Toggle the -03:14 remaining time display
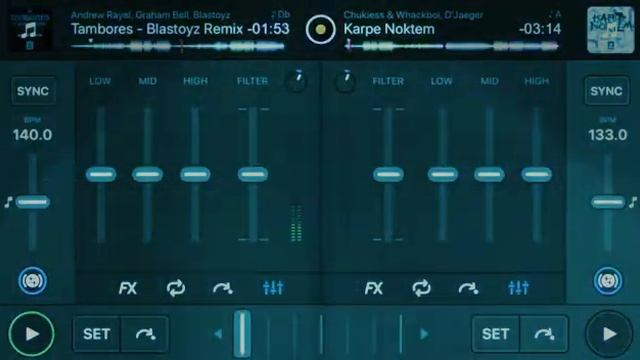 tap(540, 29)
